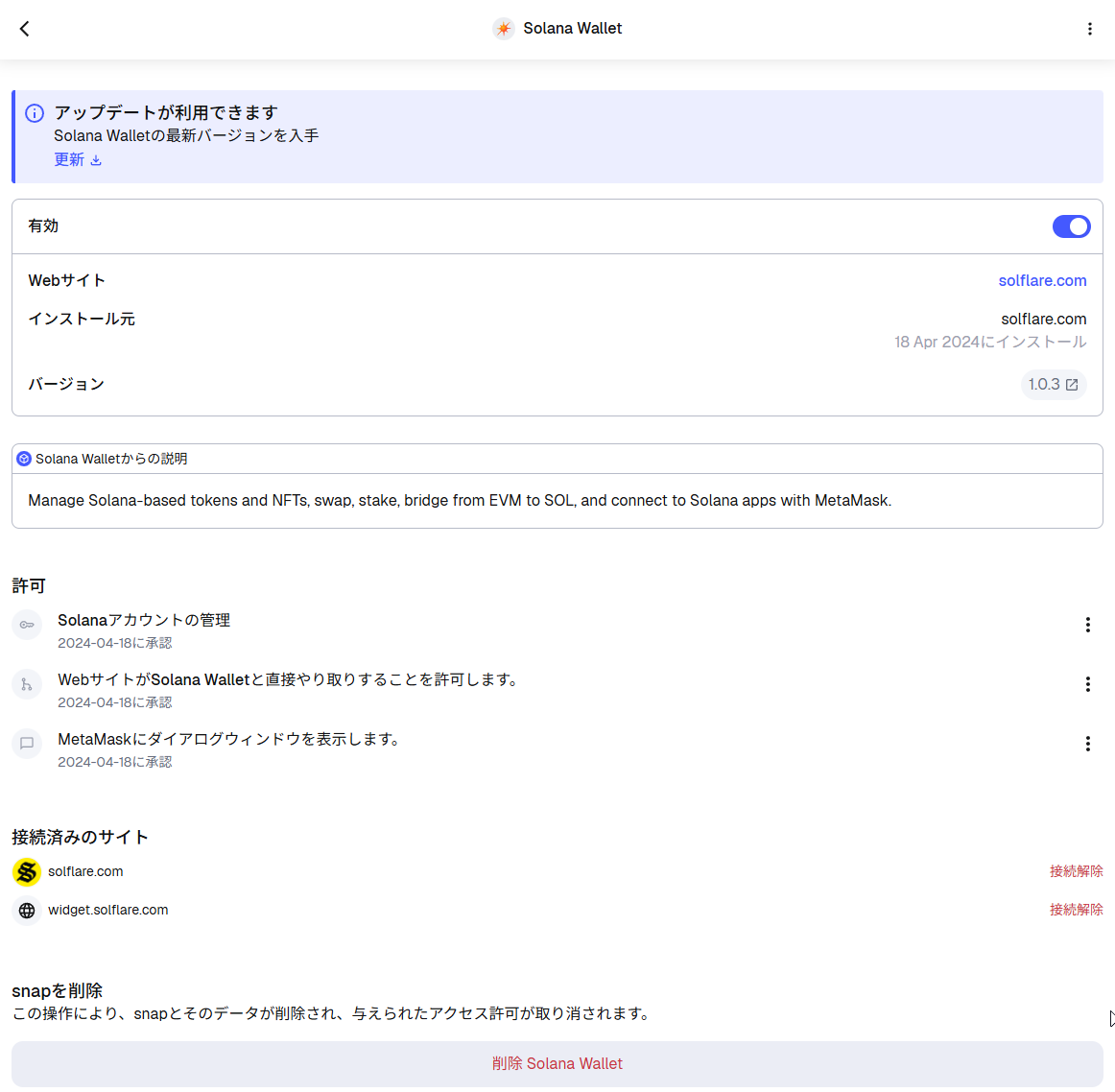Click the dialog icon beside MetaMask permission

click(27, 744)
